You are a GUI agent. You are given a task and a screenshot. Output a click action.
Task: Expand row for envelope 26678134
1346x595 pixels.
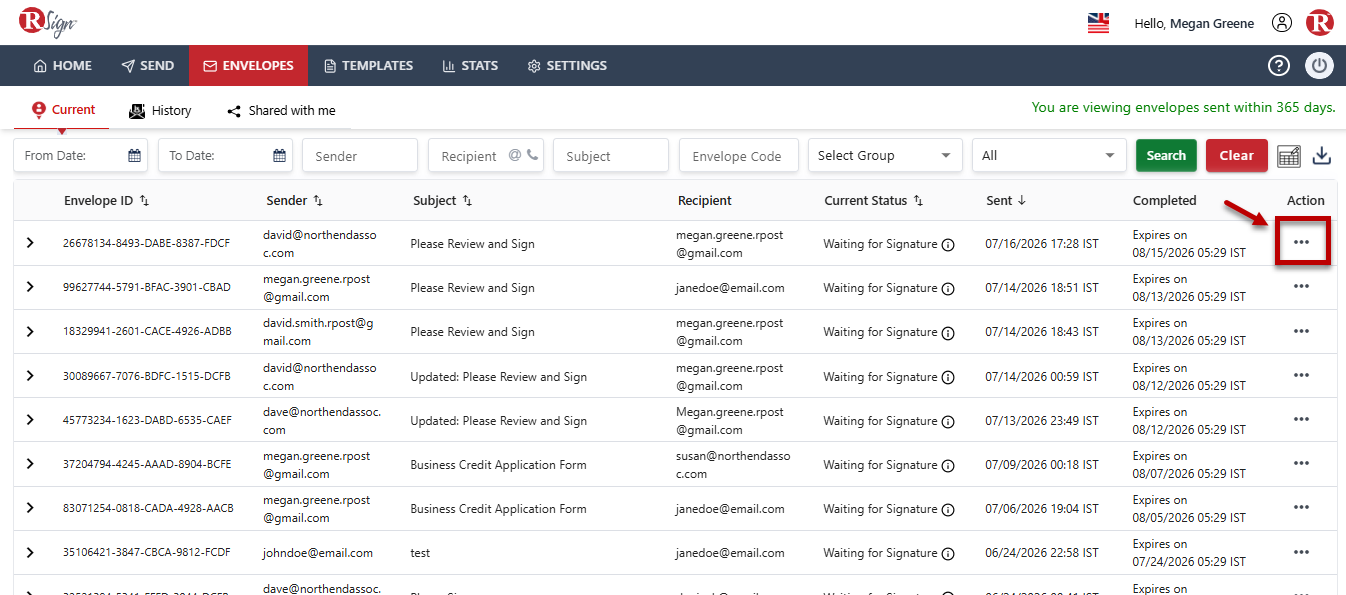click(30, 243)
